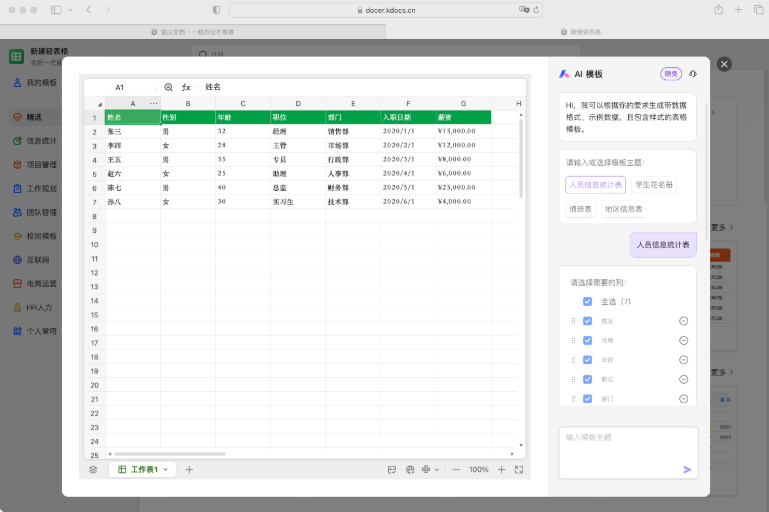The image size is (769, 512).
Task: Click drag handle of 性别 column row
Action: 573,340
